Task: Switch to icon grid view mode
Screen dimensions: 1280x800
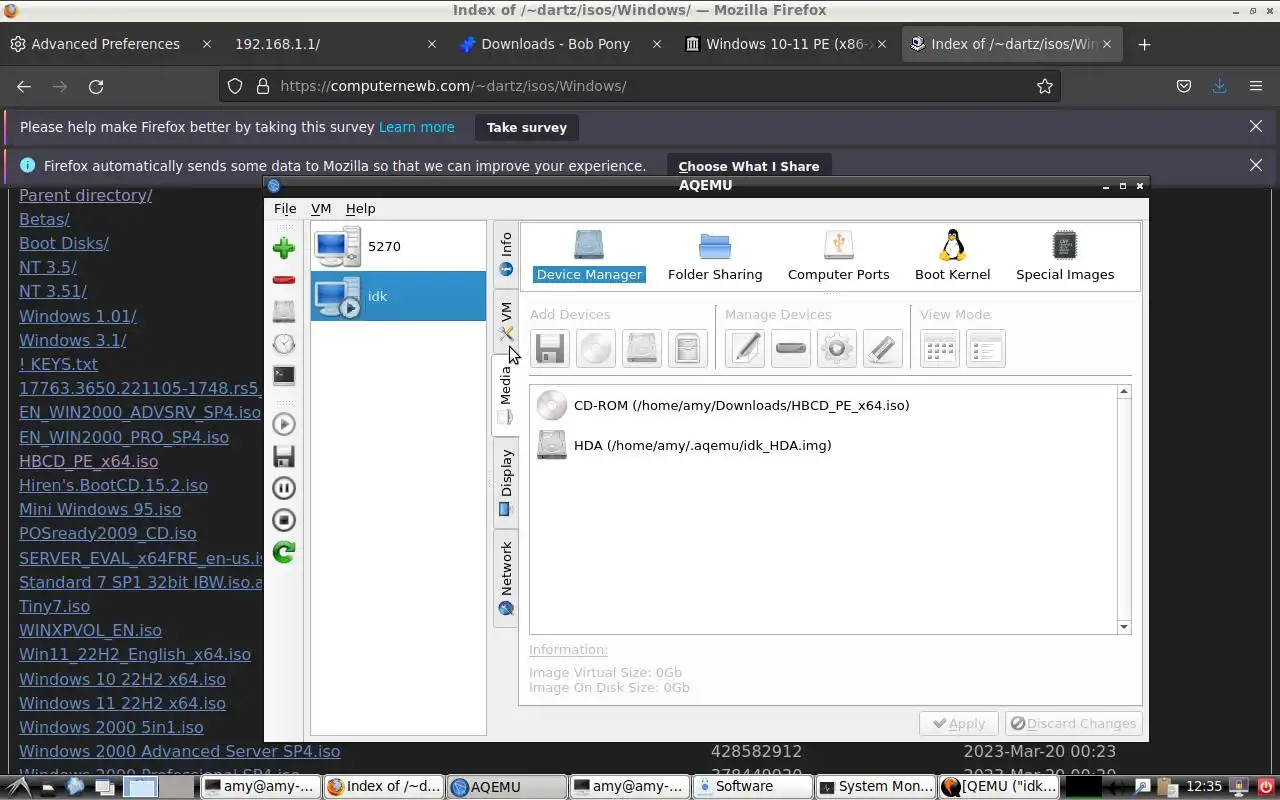Action: tap(940, 348)
